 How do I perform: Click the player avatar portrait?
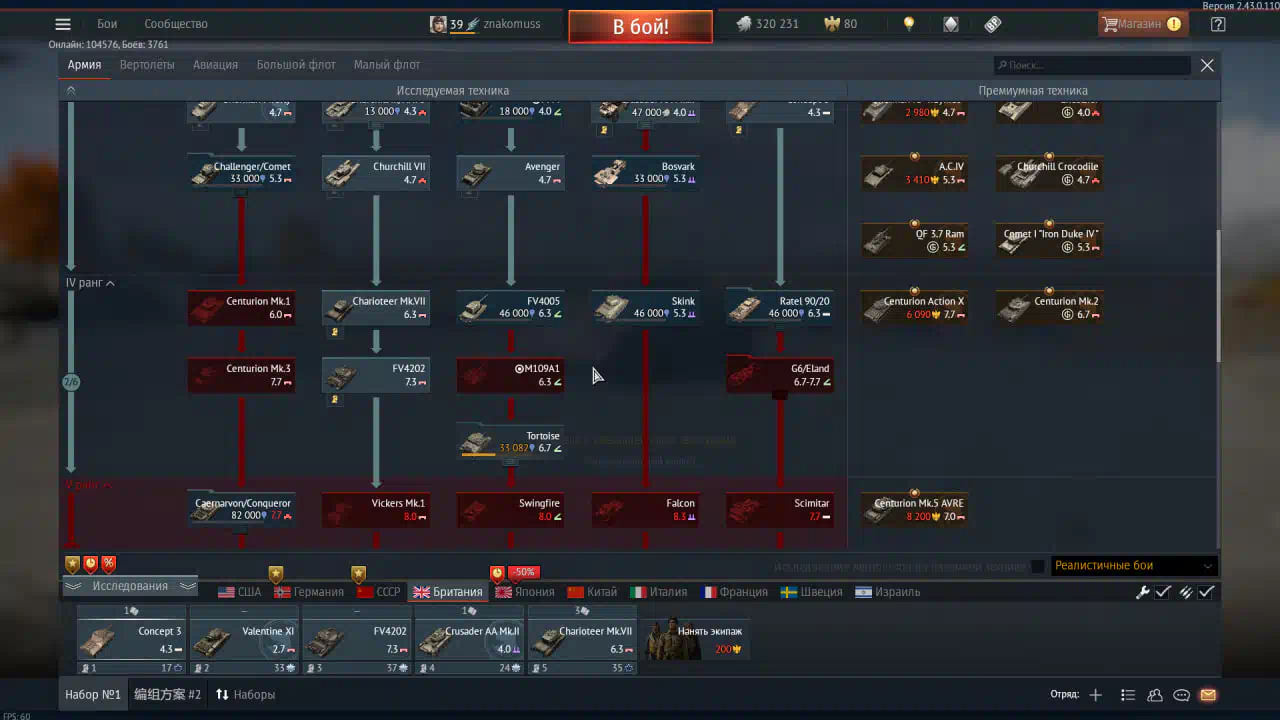pyautogui.click(x=438, y=24)
